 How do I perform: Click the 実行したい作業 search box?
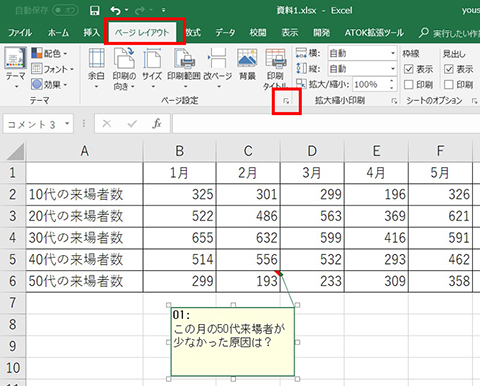click(x=450, y=33)
